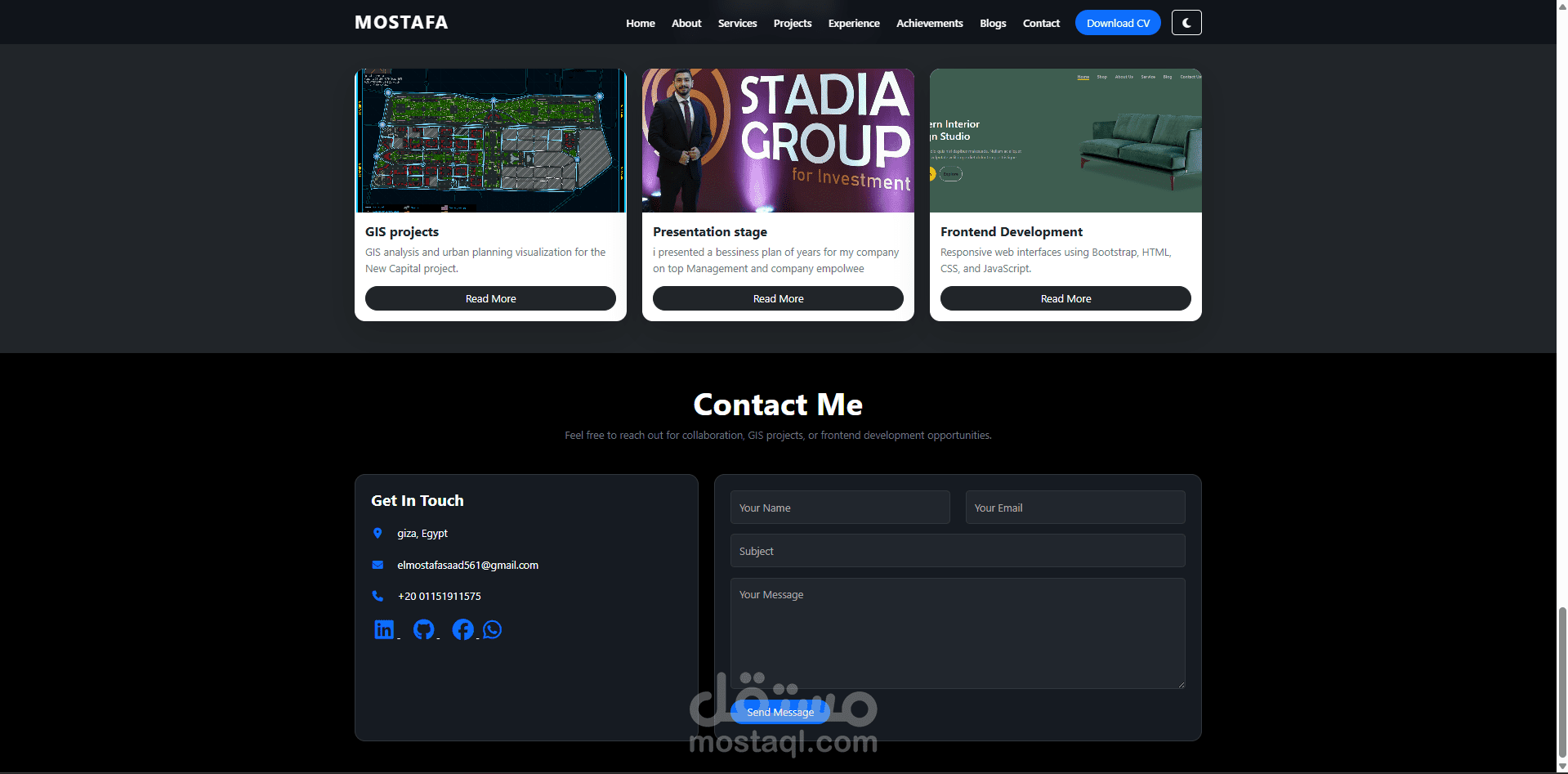Screen dimensions: 1568x774
Task: Click the envelope icon beside the email address
Action: click(x=377, y=565)
